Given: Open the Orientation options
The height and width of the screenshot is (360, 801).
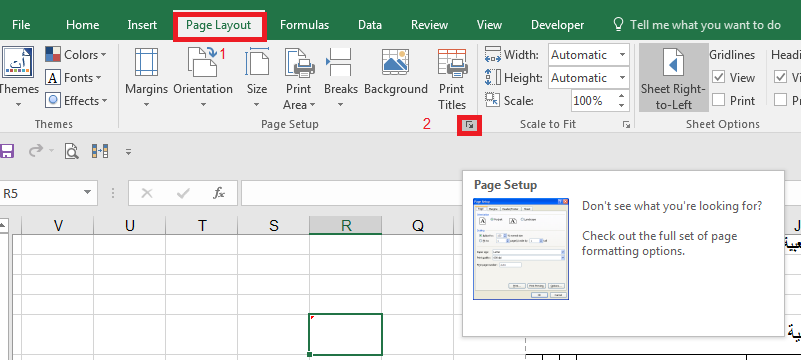Looking at the screenshot, I should [x=203, y=78].
